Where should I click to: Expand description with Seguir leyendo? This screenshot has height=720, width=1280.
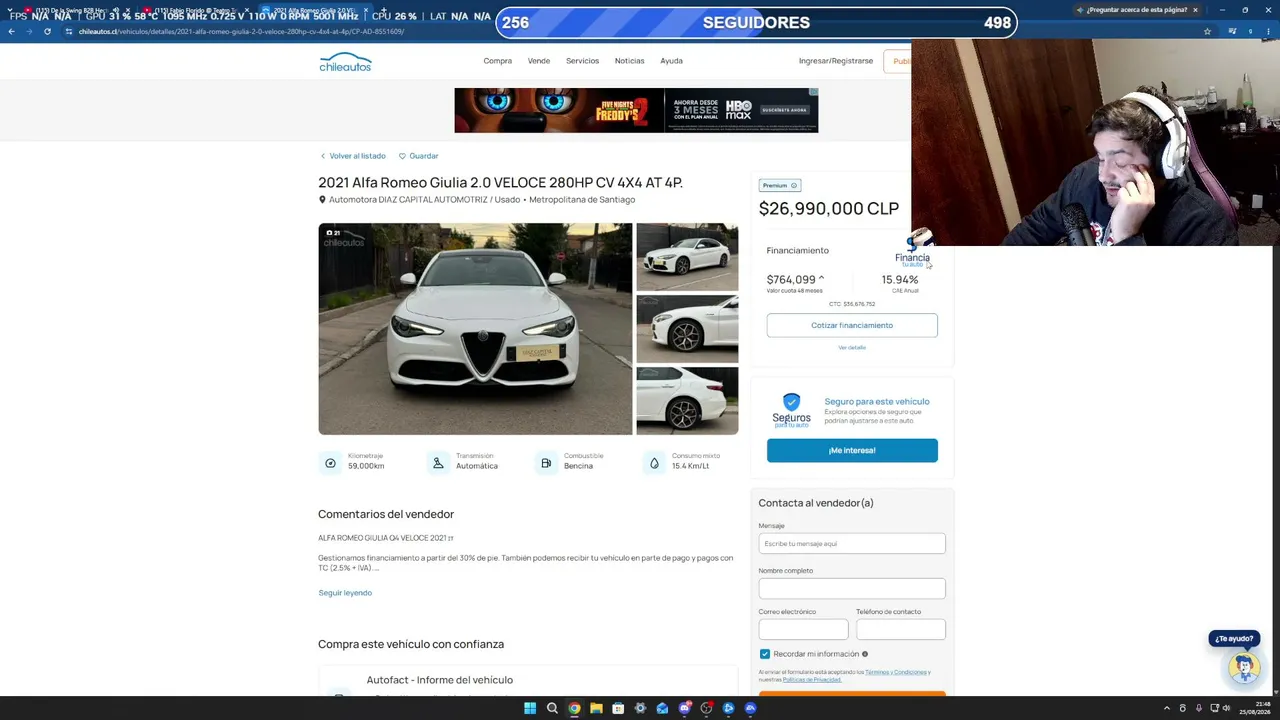(345, 593)
